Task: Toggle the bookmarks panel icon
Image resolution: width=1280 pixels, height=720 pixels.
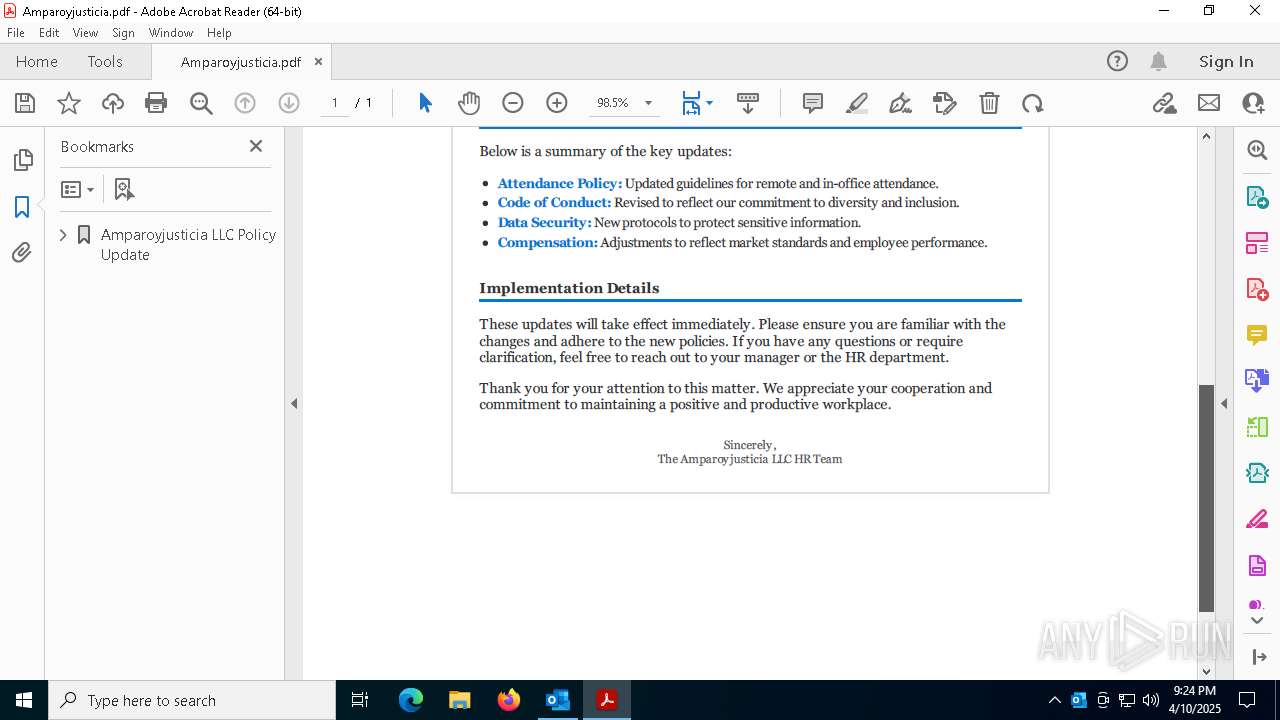Action: point(22,207)
